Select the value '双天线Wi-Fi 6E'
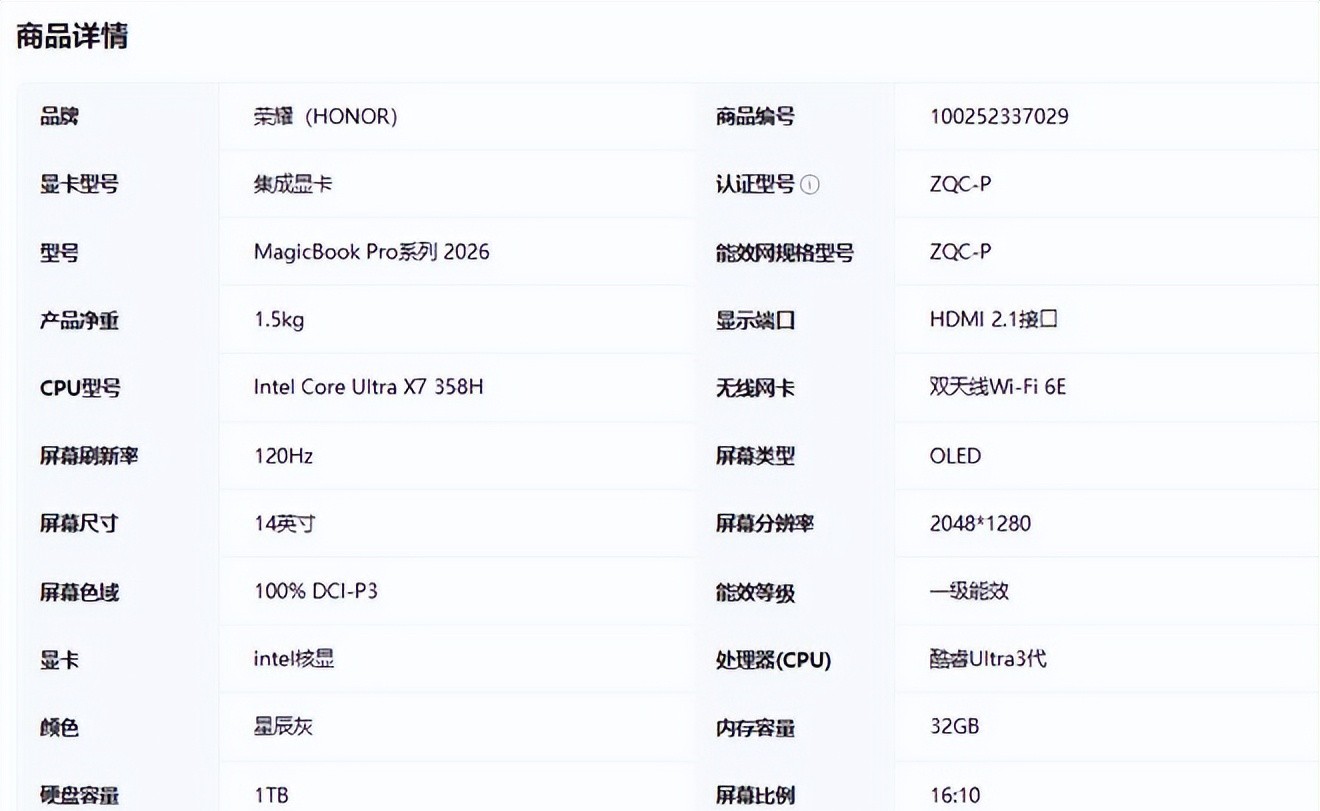 pyautogui.click(x=998, y=386)
